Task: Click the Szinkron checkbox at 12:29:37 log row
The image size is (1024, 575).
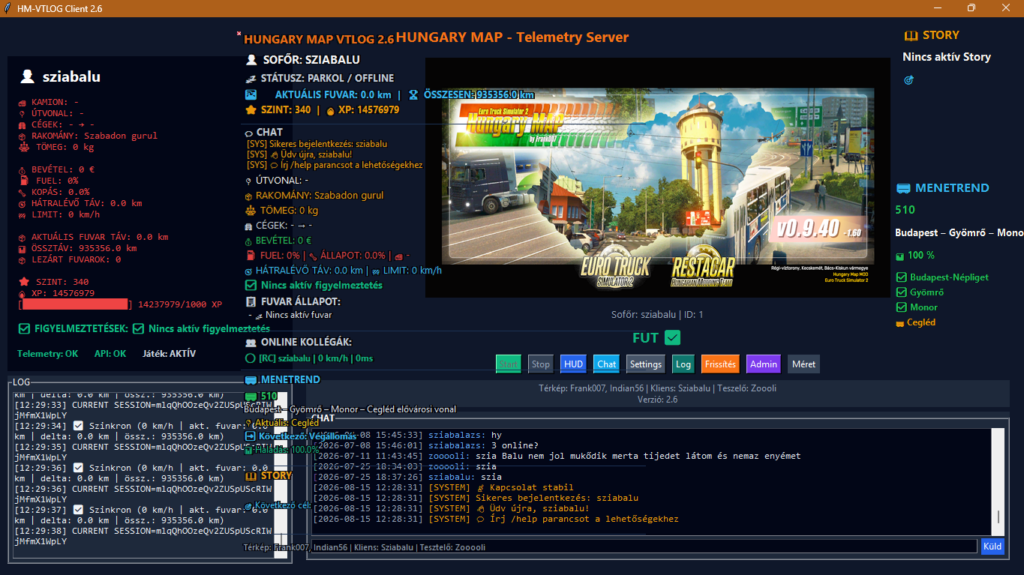Action: click(x=78, y=510)
